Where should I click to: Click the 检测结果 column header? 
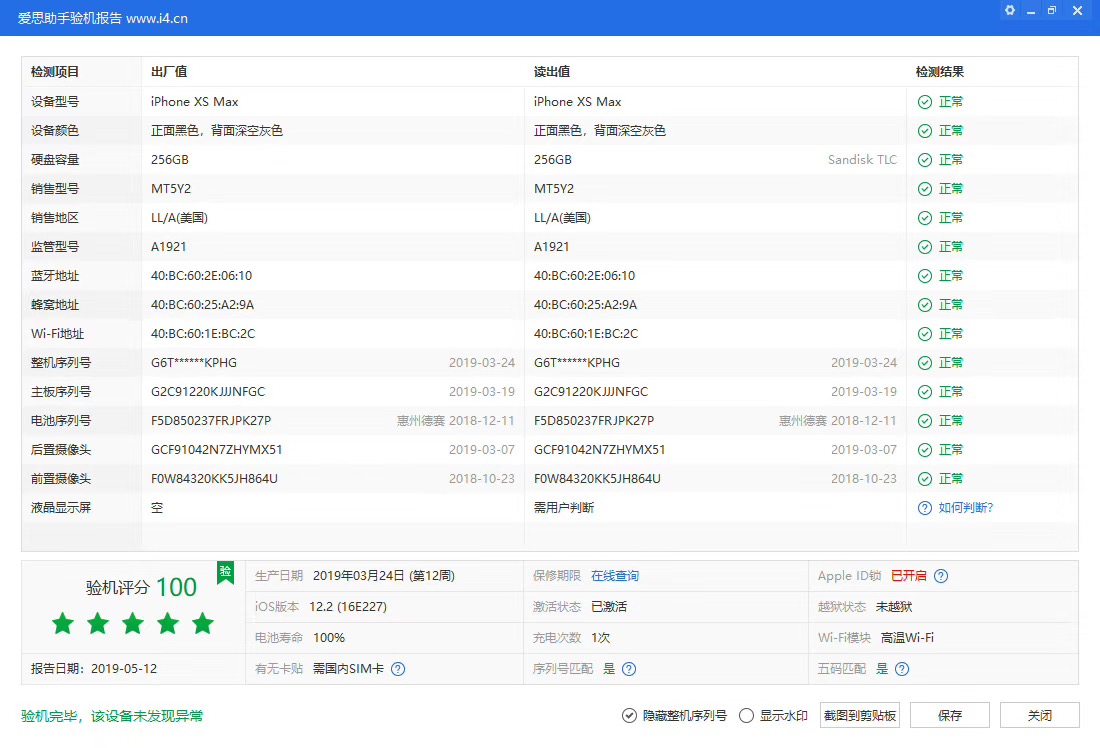tap(940, 72)
